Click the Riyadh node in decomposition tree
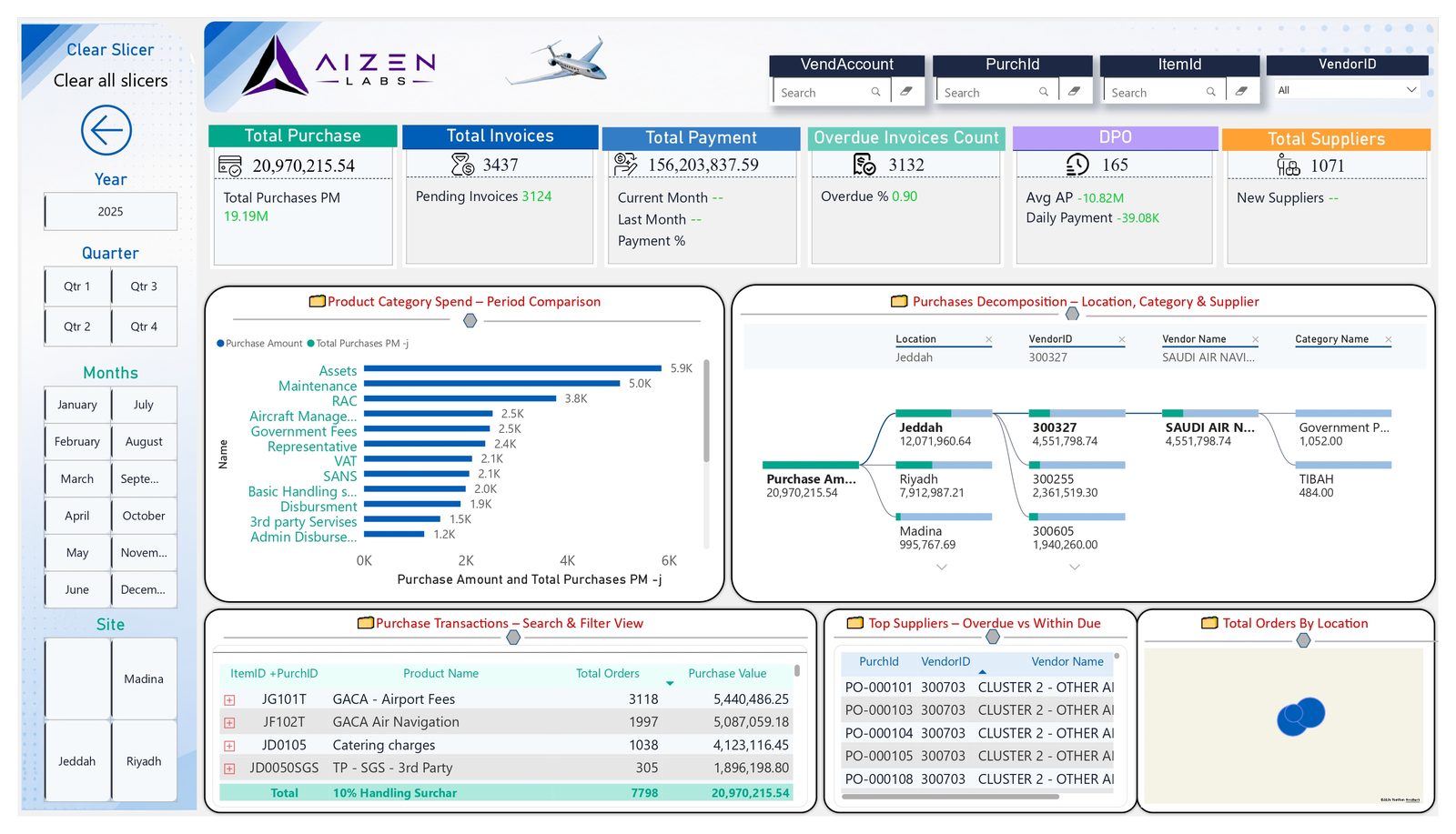The image size is (1456, 834). [x=944, y=481]
